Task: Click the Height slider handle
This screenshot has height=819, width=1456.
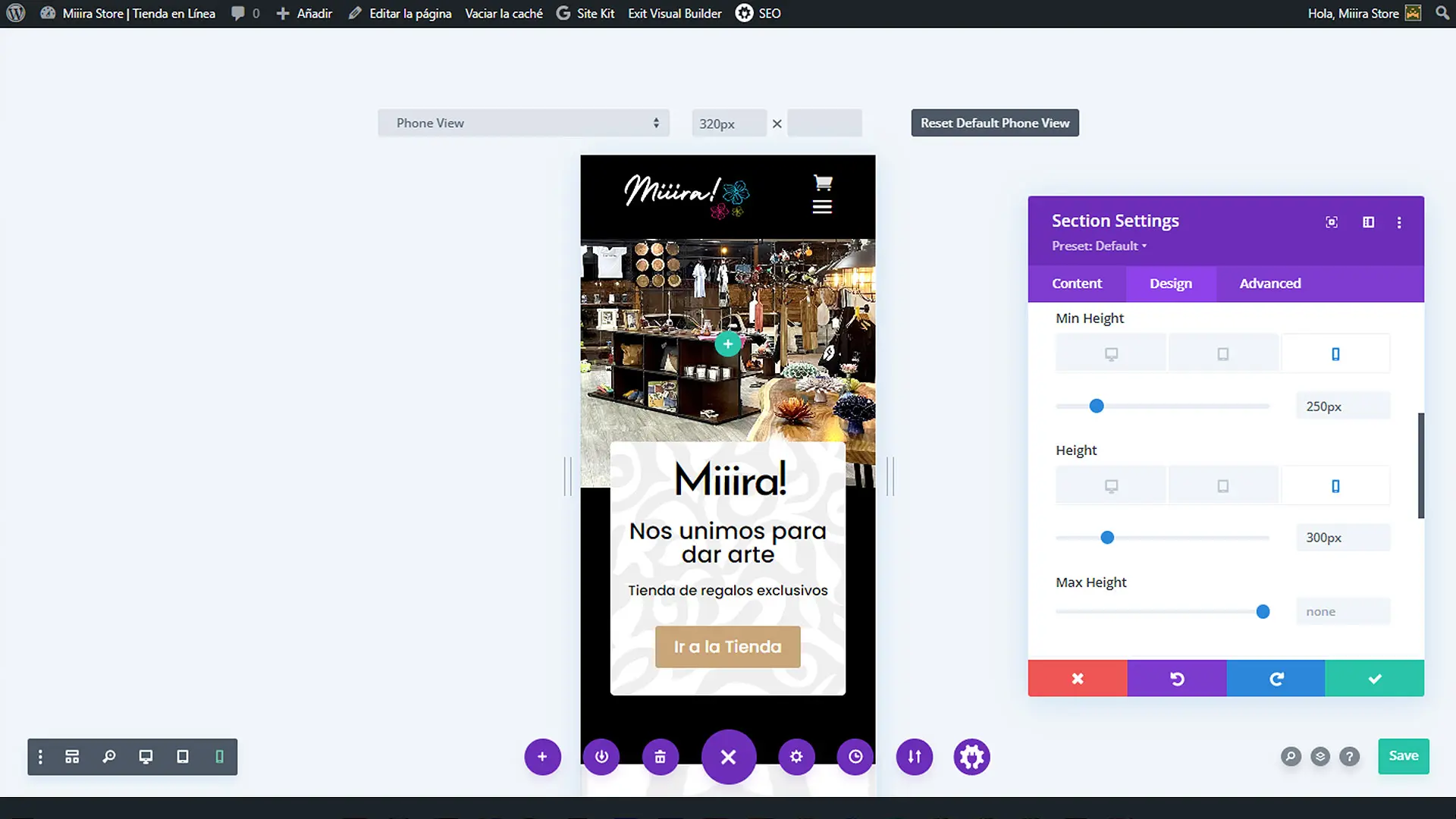Action: point(1107,538)
